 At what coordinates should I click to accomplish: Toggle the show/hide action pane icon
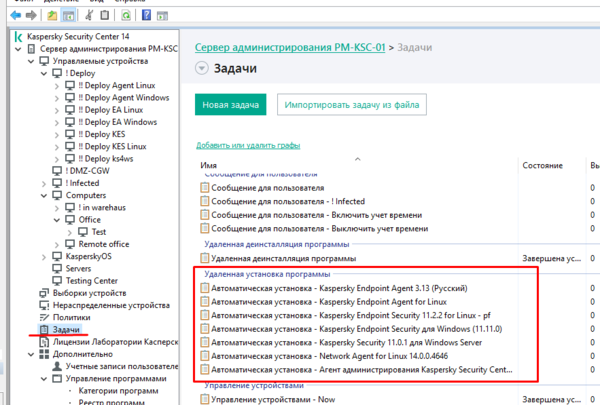coord(162,16)
